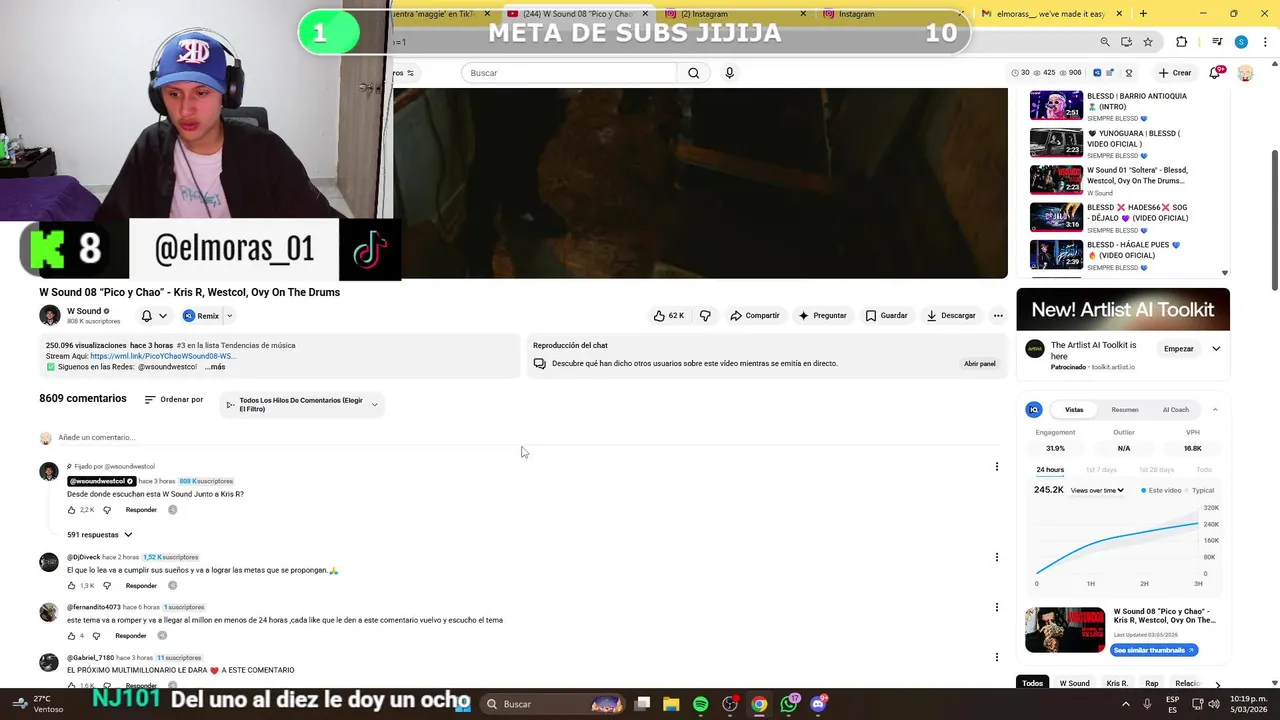Expand the description with '...más'

[215, 367]
